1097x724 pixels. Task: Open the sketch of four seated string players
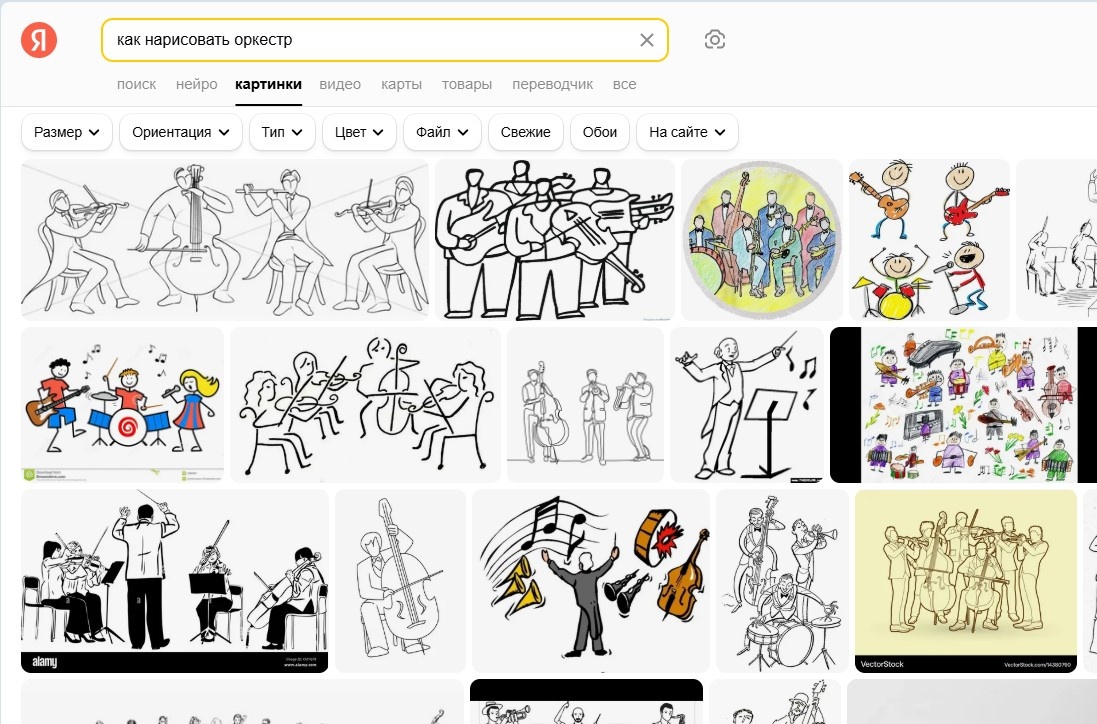coord(225,240)
